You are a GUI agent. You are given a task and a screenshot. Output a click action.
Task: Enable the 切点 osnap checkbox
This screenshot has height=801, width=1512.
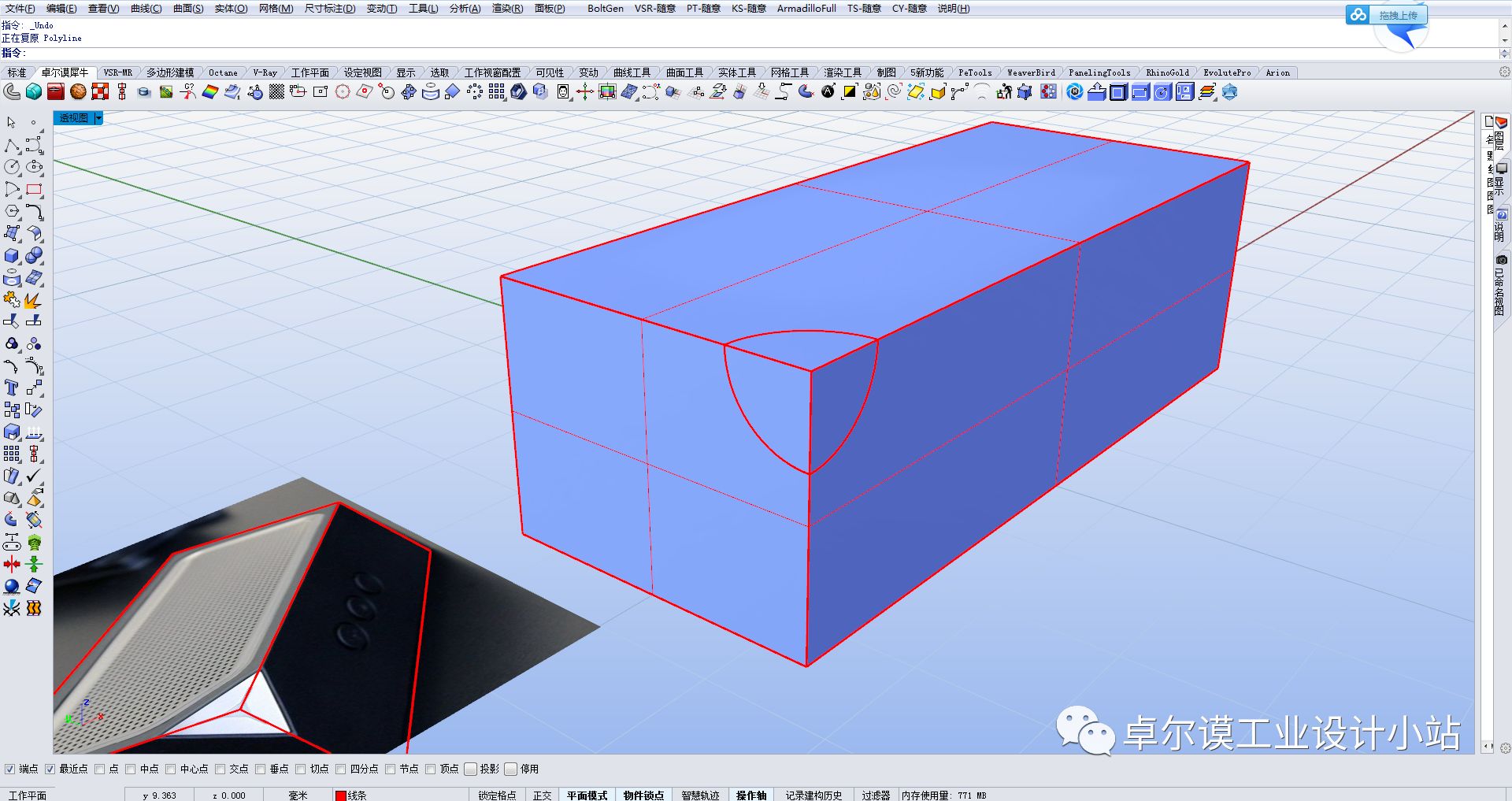pyautogui.click(x=300, y=769)
